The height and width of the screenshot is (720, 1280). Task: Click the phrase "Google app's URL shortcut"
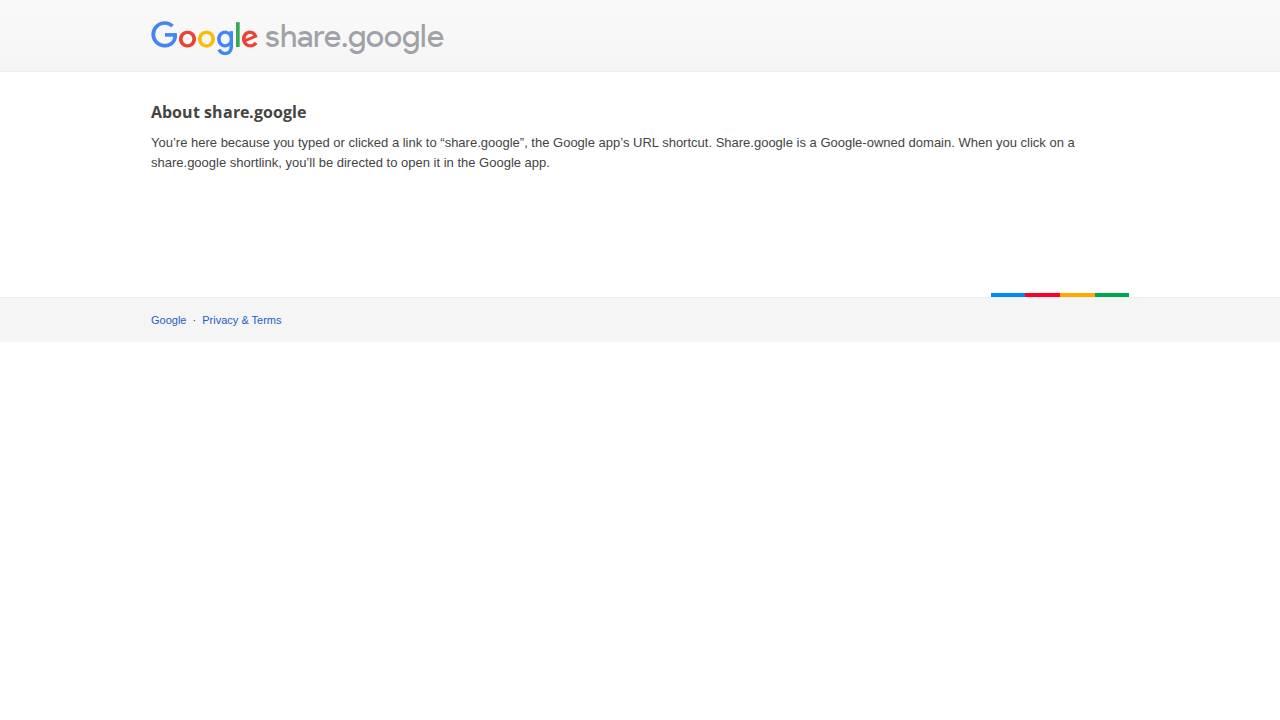click(631, 143)
